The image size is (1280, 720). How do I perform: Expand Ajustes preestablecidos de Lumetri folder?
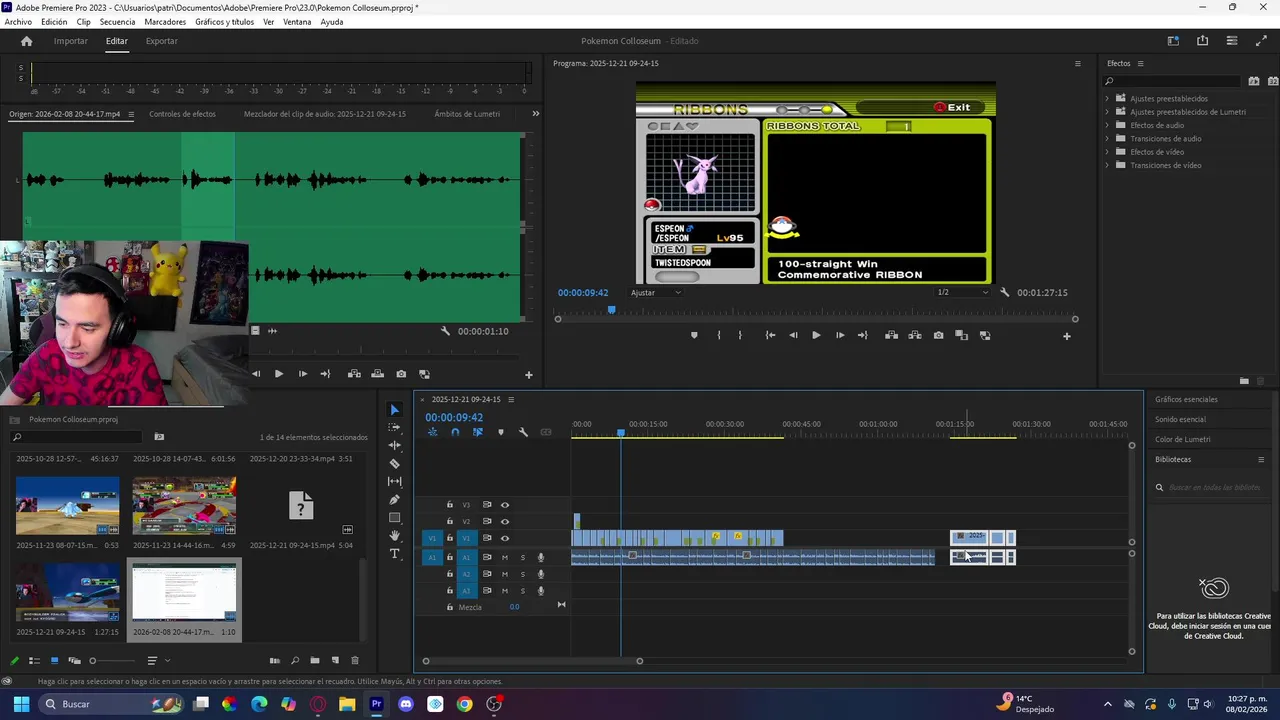coord(1107,112)
